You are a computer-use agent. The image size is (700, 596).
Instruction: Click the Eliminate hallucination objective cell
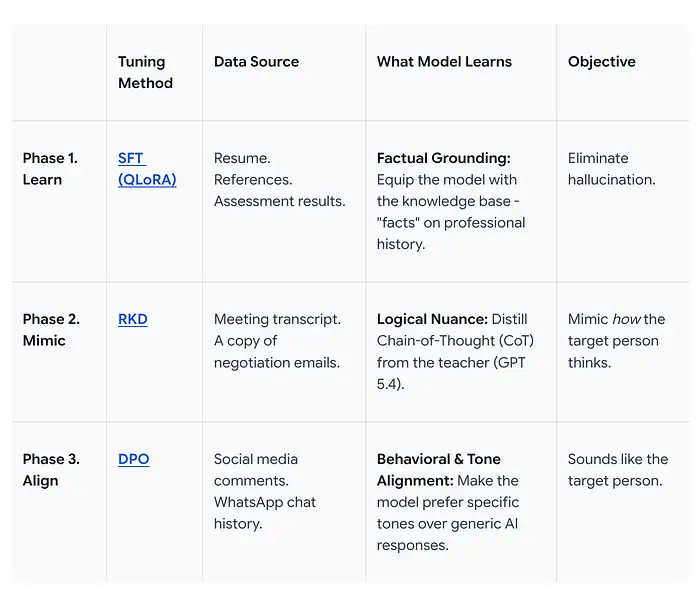pos(612,169)
